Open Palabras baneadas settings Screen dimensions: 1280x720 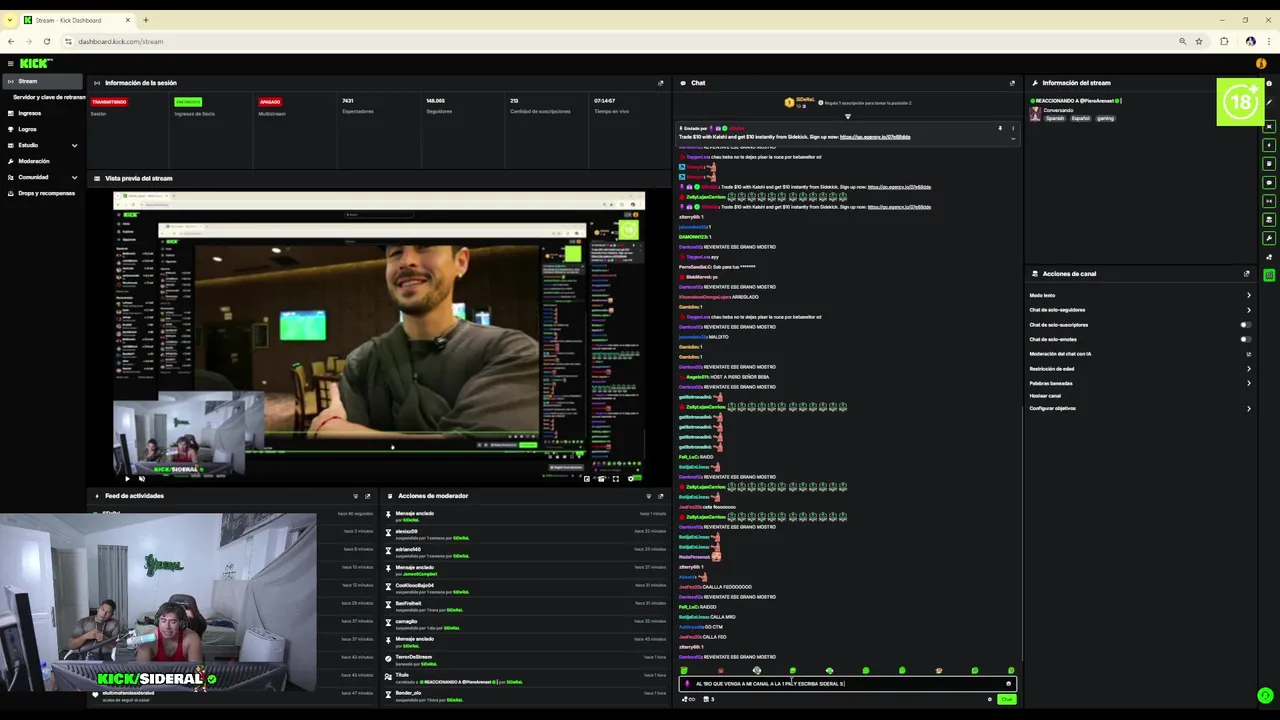click(x=1139, y=383)
